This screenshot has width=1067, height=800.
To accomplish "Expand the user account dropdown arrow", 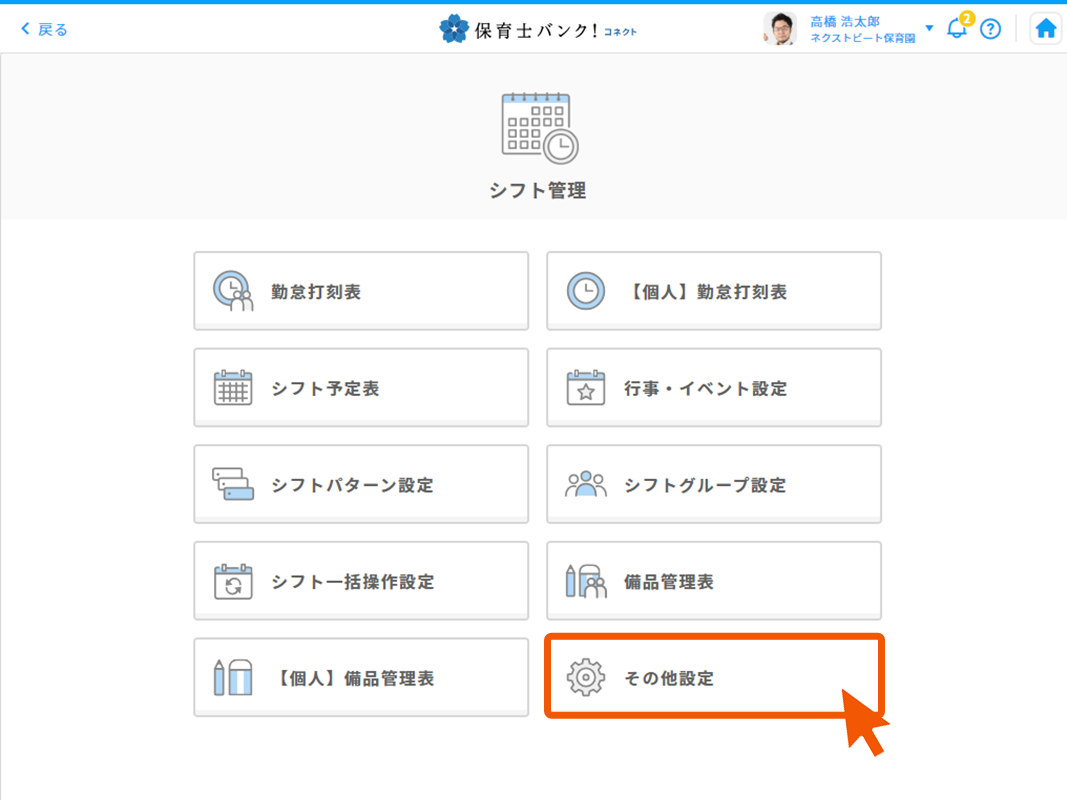I will tap(929, 28).
